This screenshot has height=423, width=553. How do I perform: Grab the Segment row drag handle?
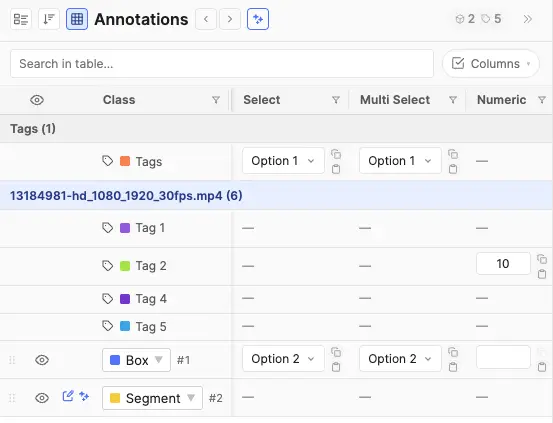(x=12, y=398)
